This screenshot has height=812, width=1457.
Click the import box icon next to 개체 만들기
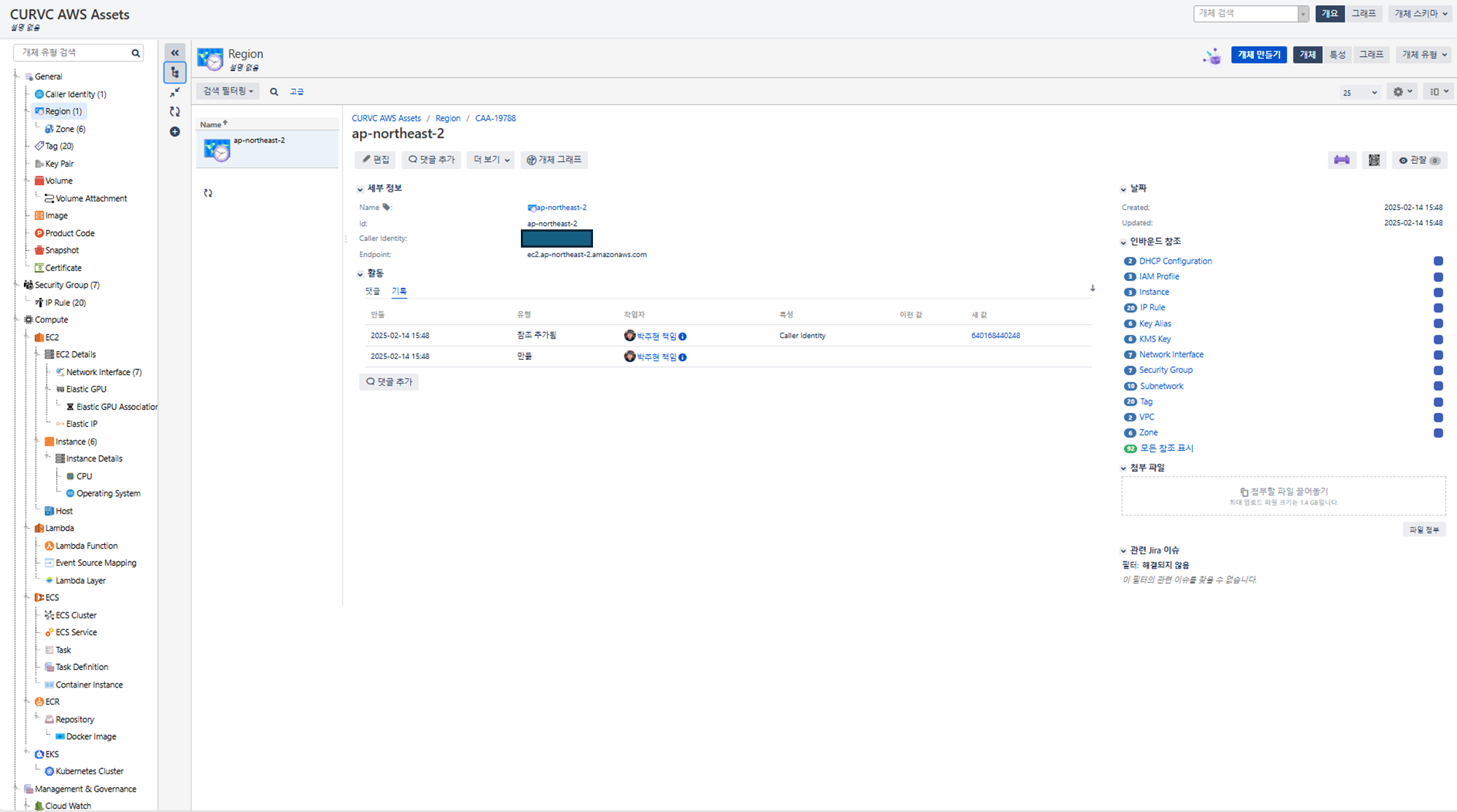(x=1211, y=55)
